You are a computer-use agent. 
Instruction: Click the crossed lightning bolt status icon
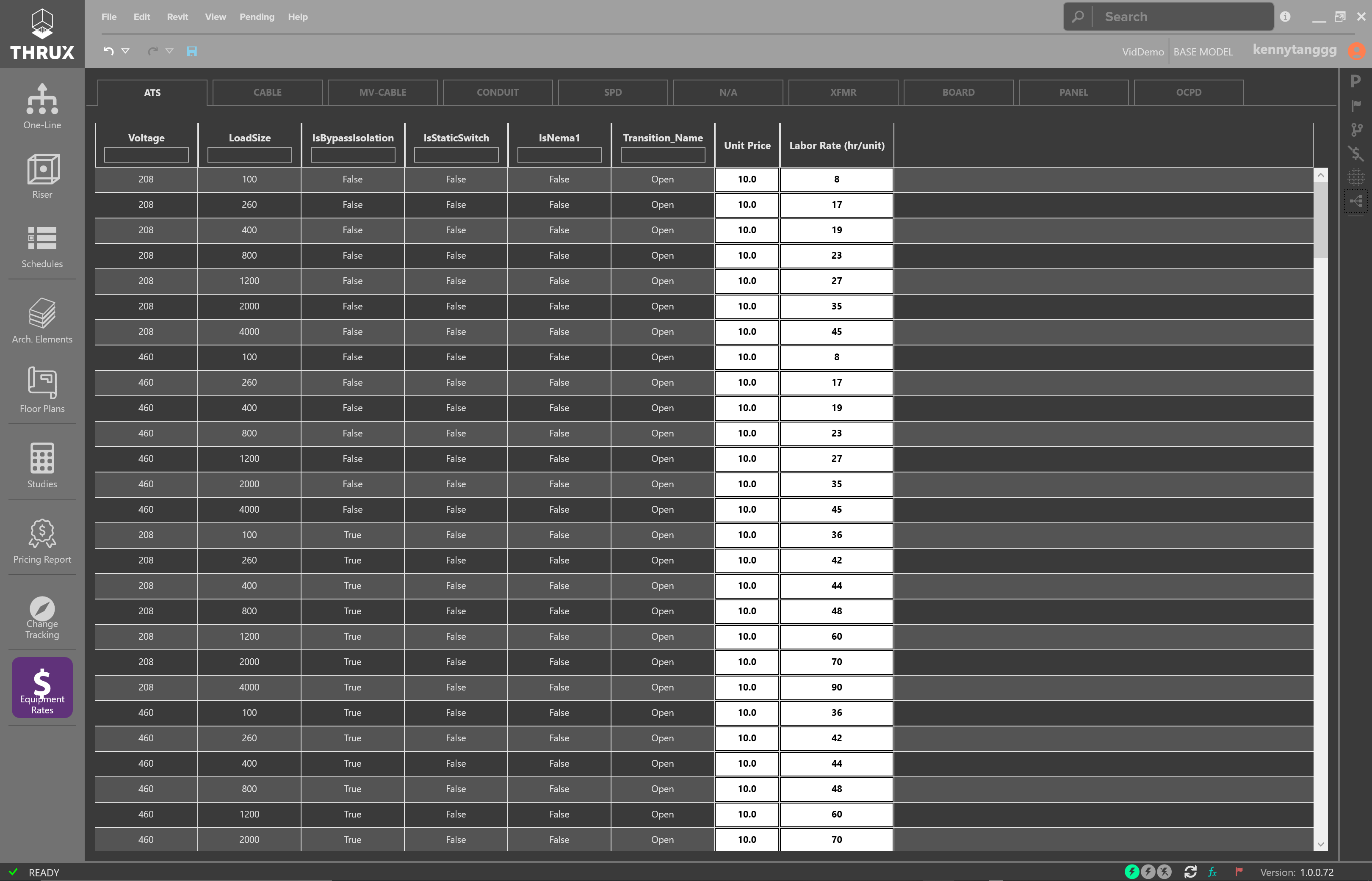tap(1165, 871)
